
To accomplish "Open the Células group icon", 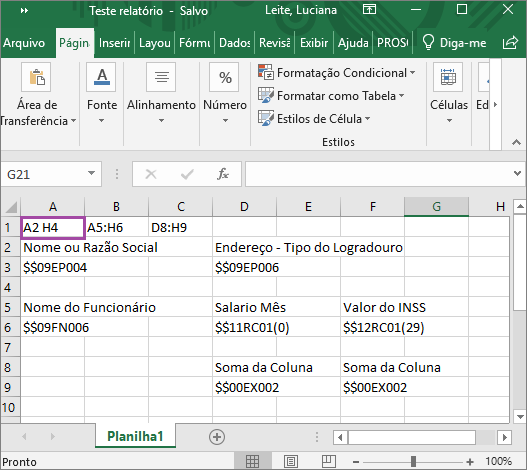I will point(448,77).
